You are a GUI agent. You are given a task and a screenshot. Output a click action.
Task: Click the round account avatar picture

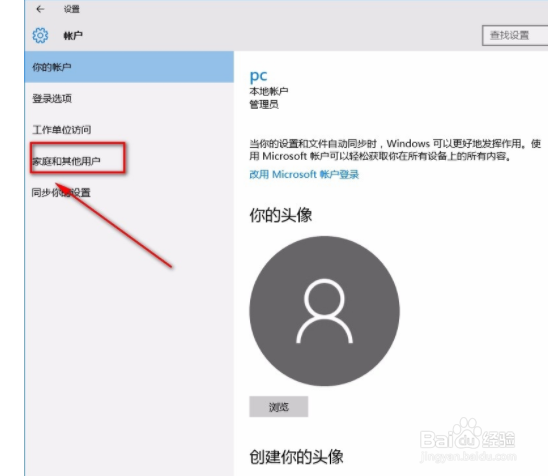pos(324,311)
